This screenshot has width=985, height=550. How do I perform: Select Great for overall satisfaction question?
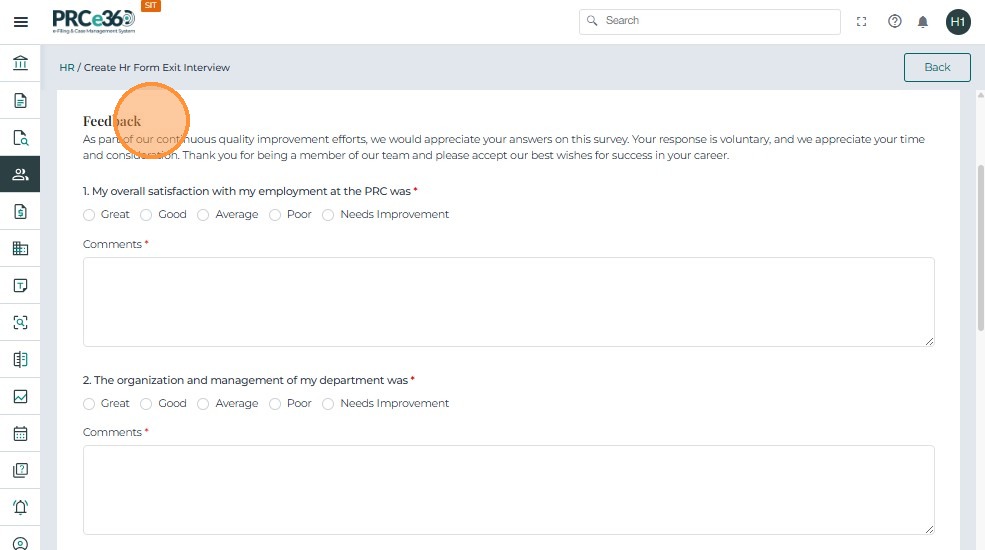[89, 215]
